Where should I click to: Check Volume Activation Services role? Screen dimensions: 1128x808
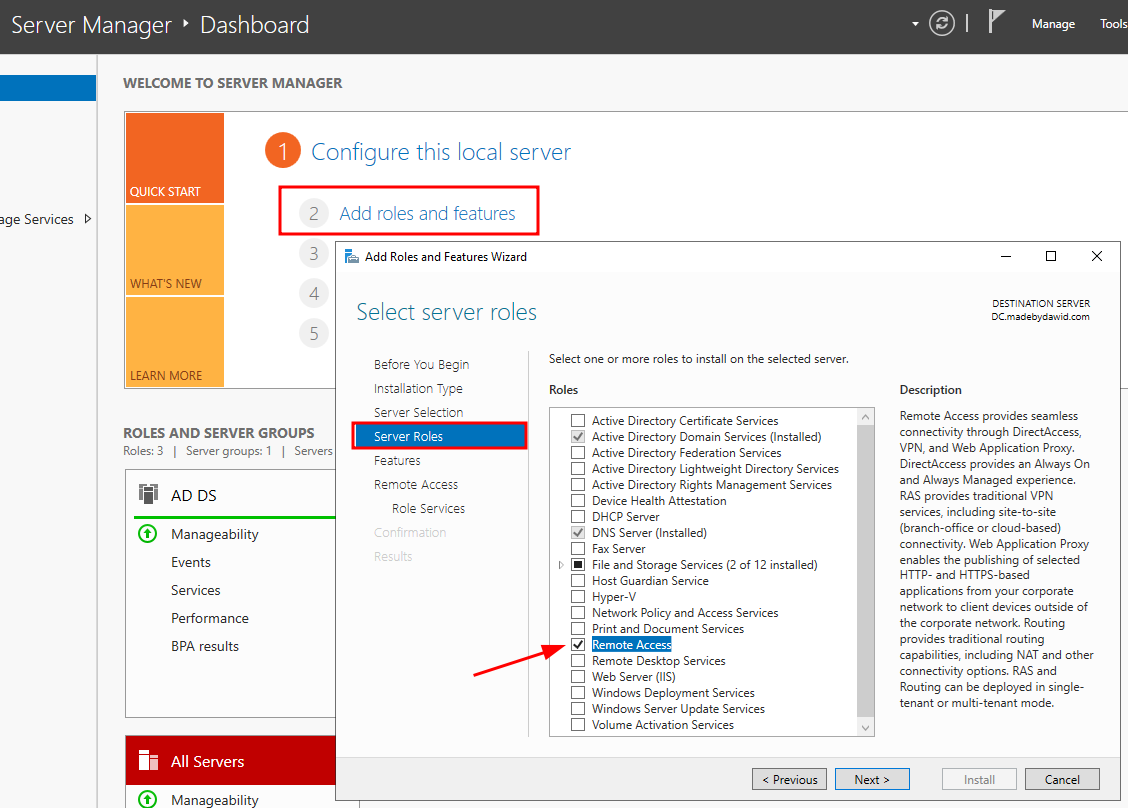[578, 725]
